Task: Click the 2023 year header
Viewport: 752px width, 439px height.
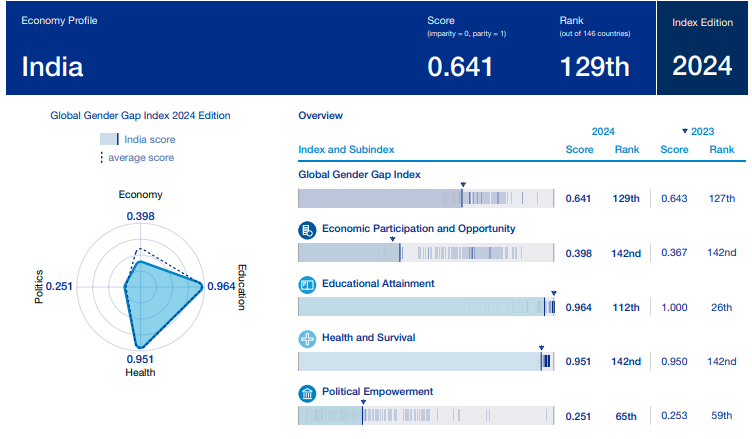Action: 702,131
